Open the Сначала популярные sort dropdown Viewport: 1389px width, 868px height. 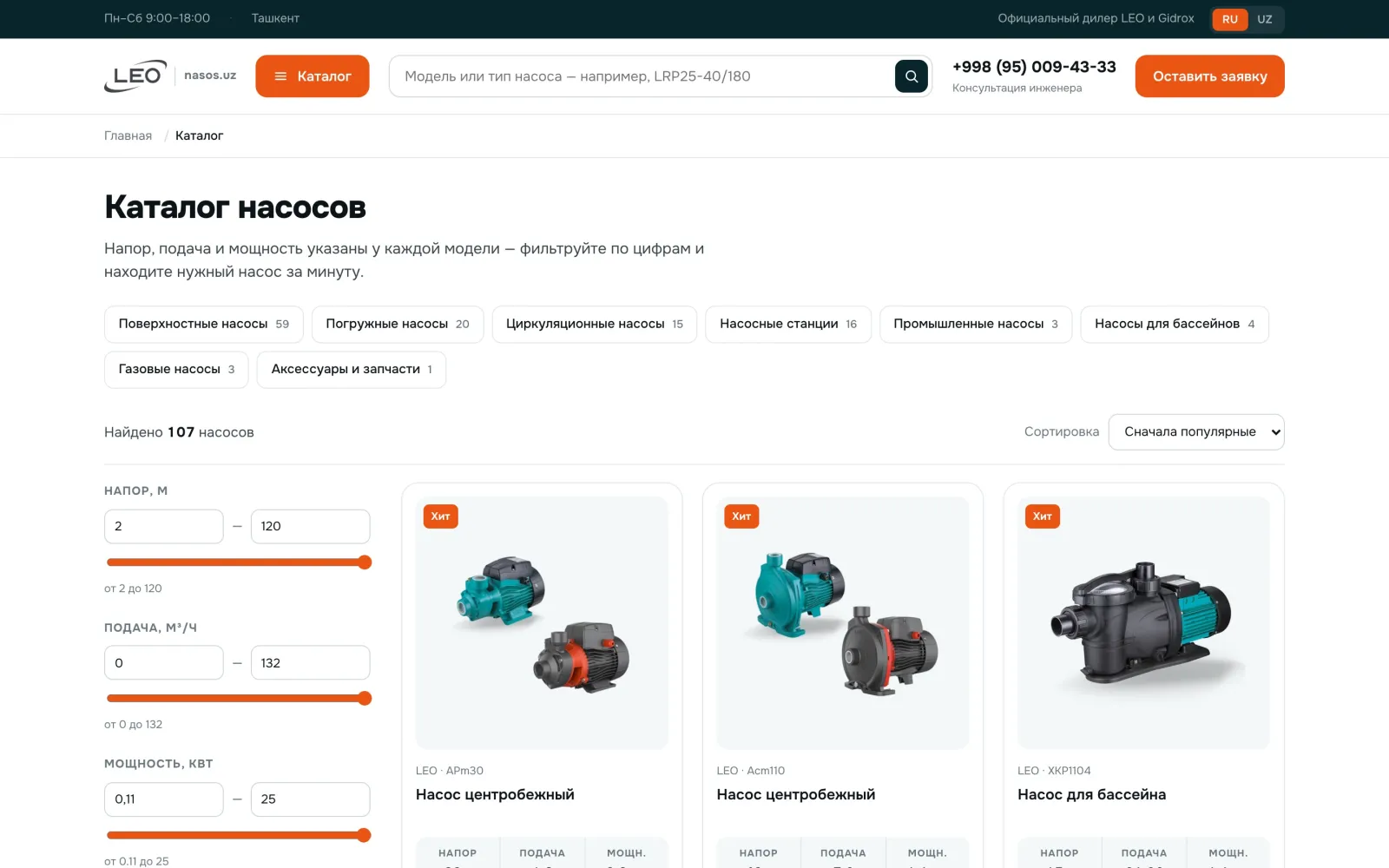point(1196,432)
